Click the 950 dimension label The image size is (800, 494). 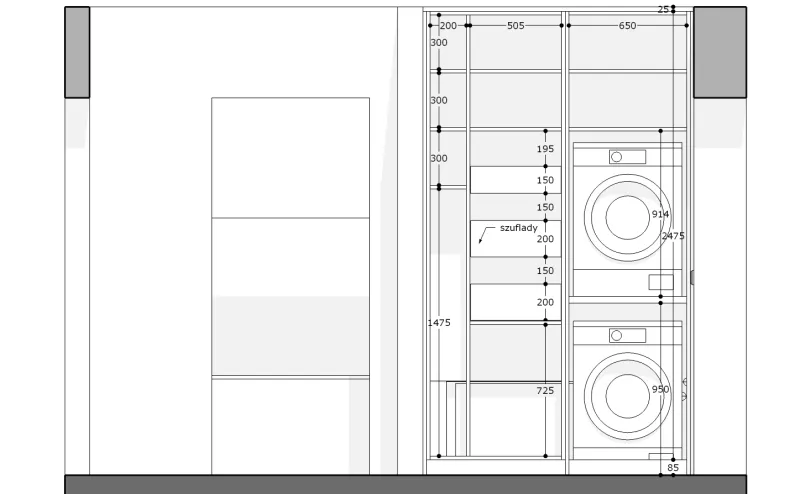[660, 389]
